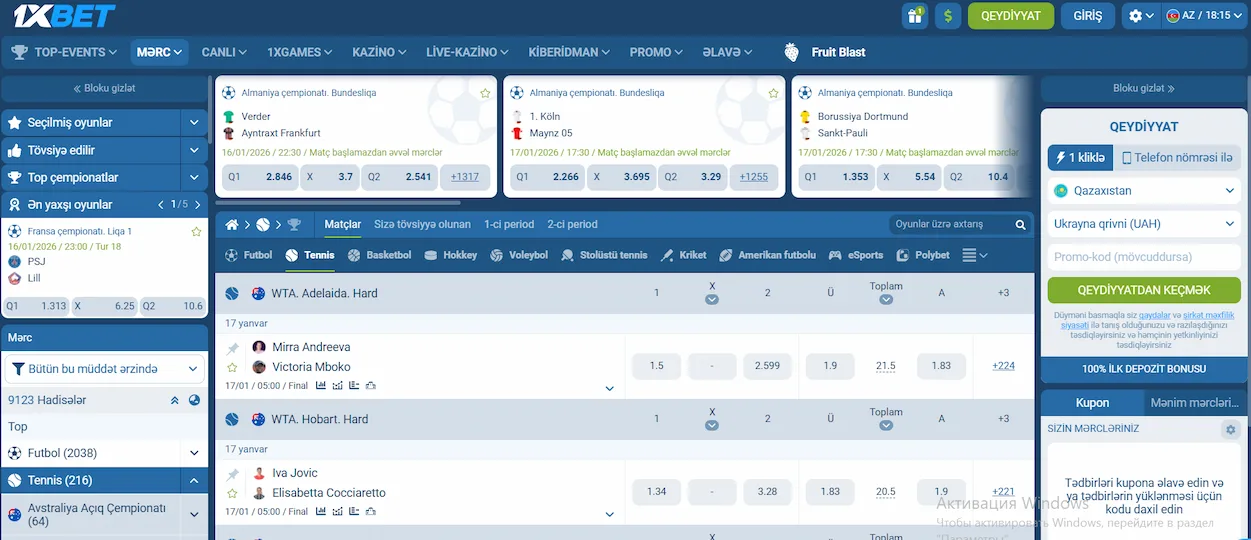Viewport: 1251px width, 540px height.
Task: Select the Hokkey sport filter
Action: coord(452,255)
